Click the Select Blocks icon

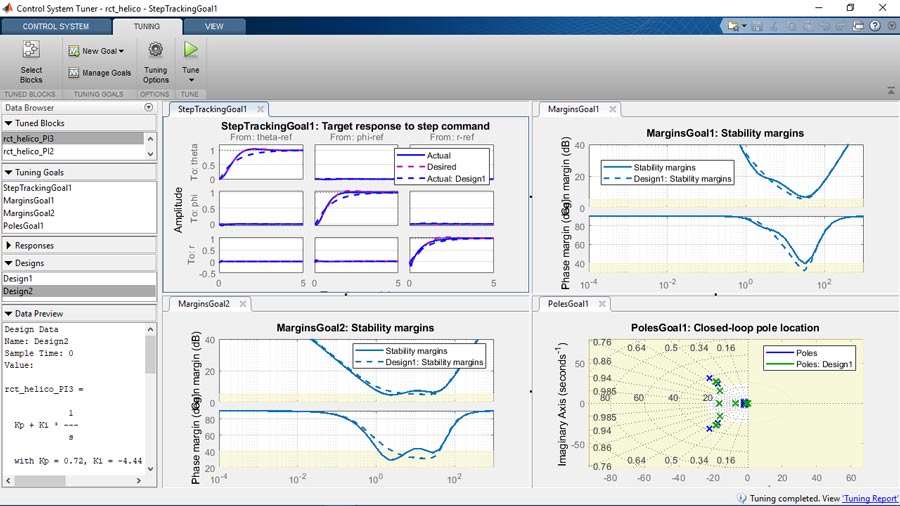tap(31, 50)
